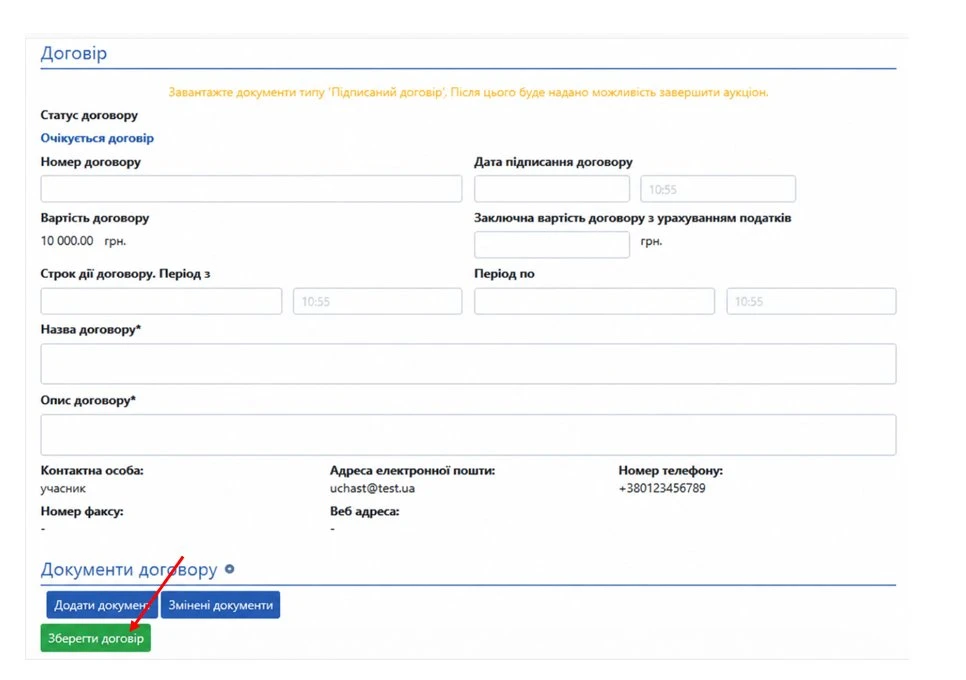Click the uchast@test.ua email address
This screenshot has height=680, width=966.
click(x=372, y=488)
